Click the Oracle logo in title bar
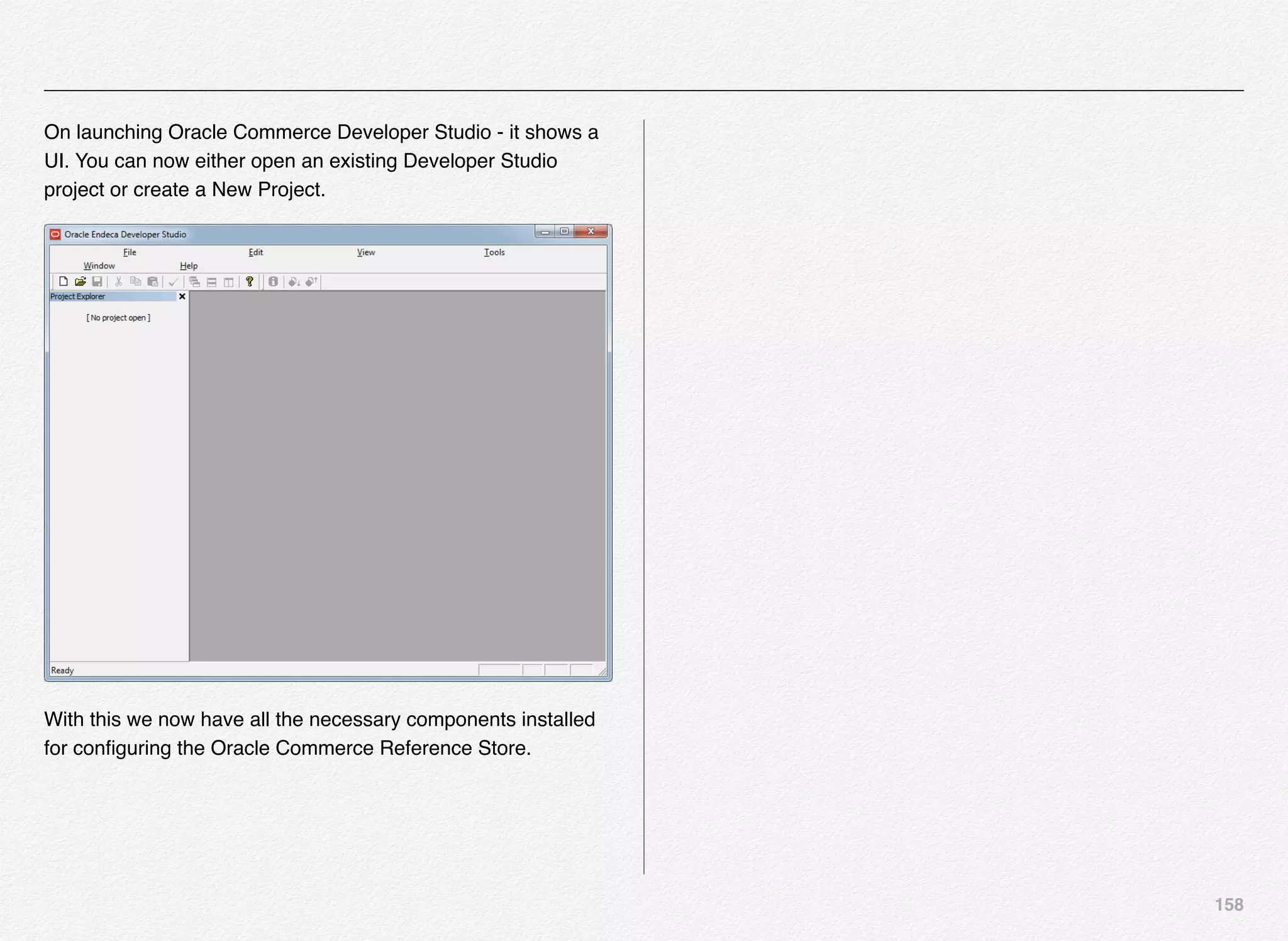 (x=55, y=235)
